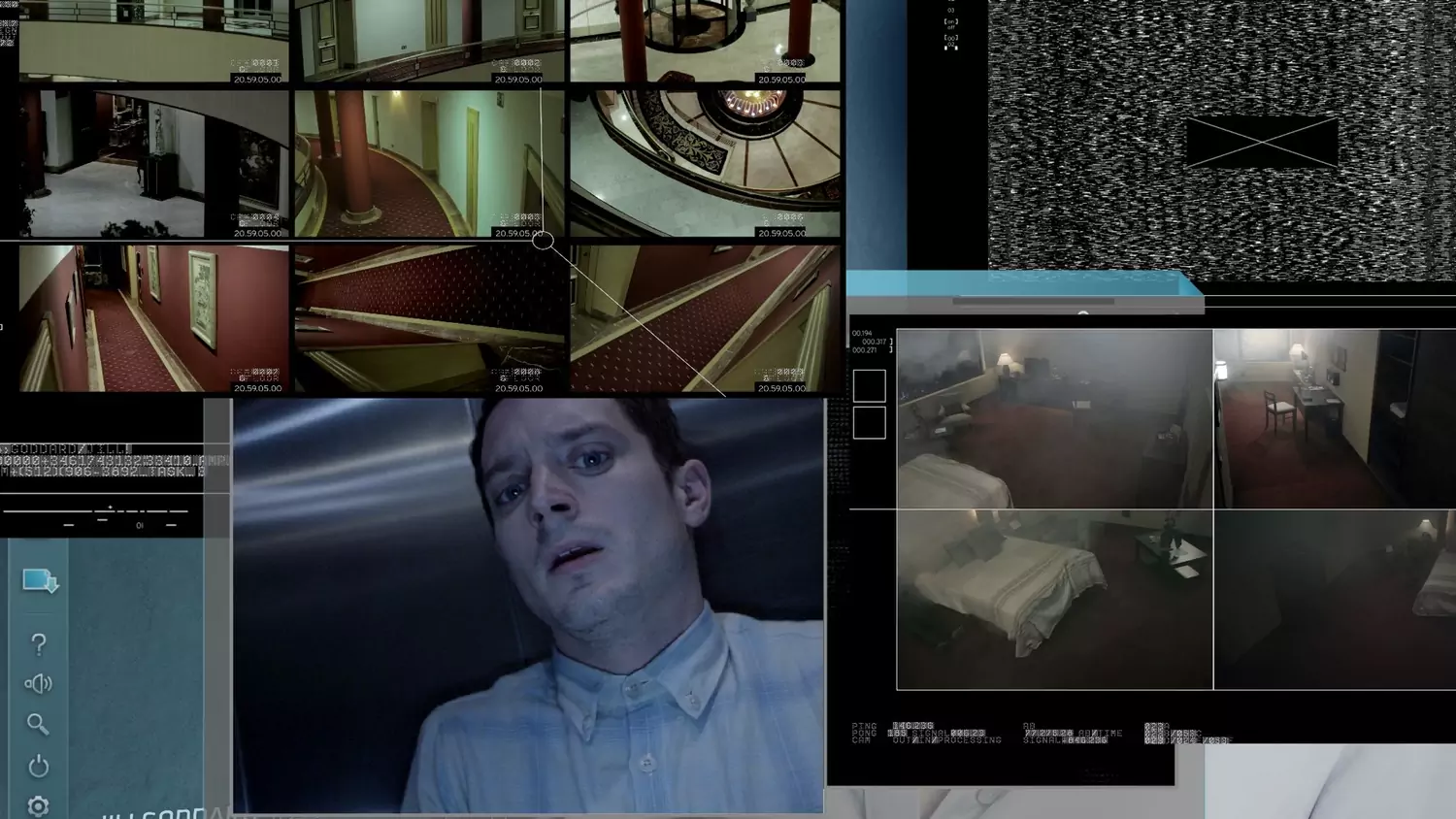This screenshot has width=1456, height=819.
Task: Tick the upper square box beside room cameras
Action: 869,385
